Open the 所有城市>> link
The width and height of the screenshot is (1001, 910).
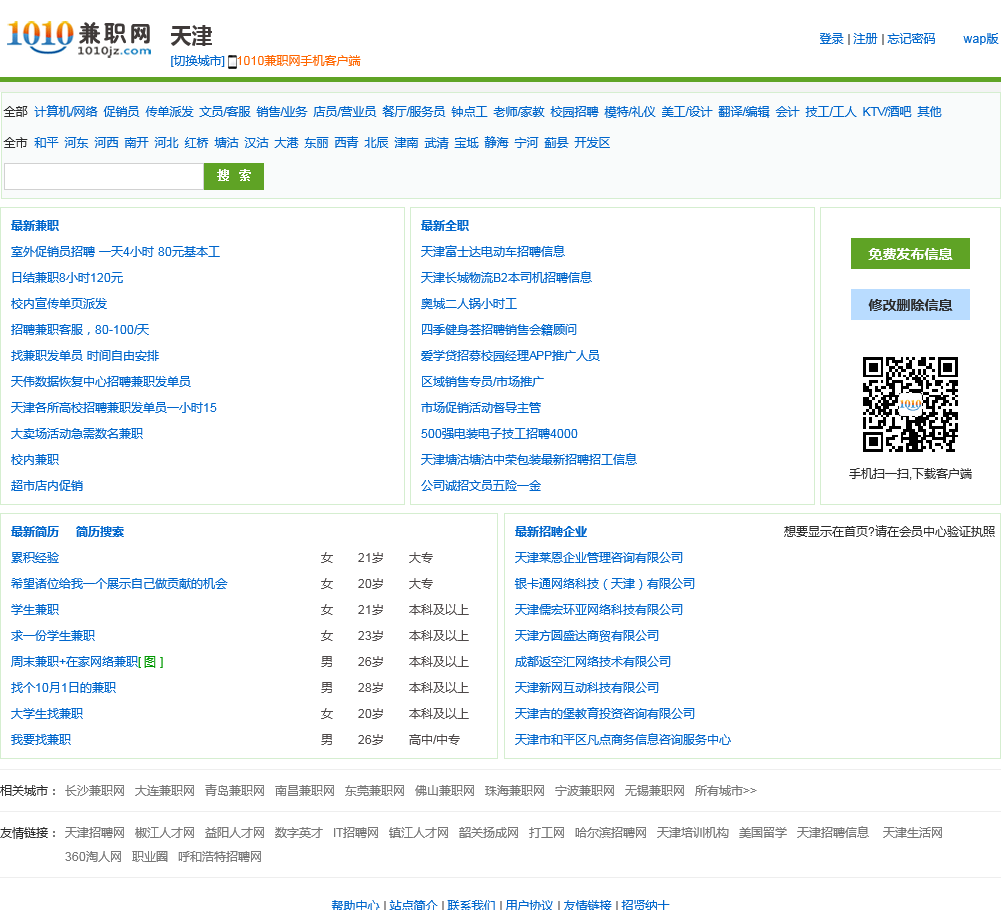pos(725,791)
